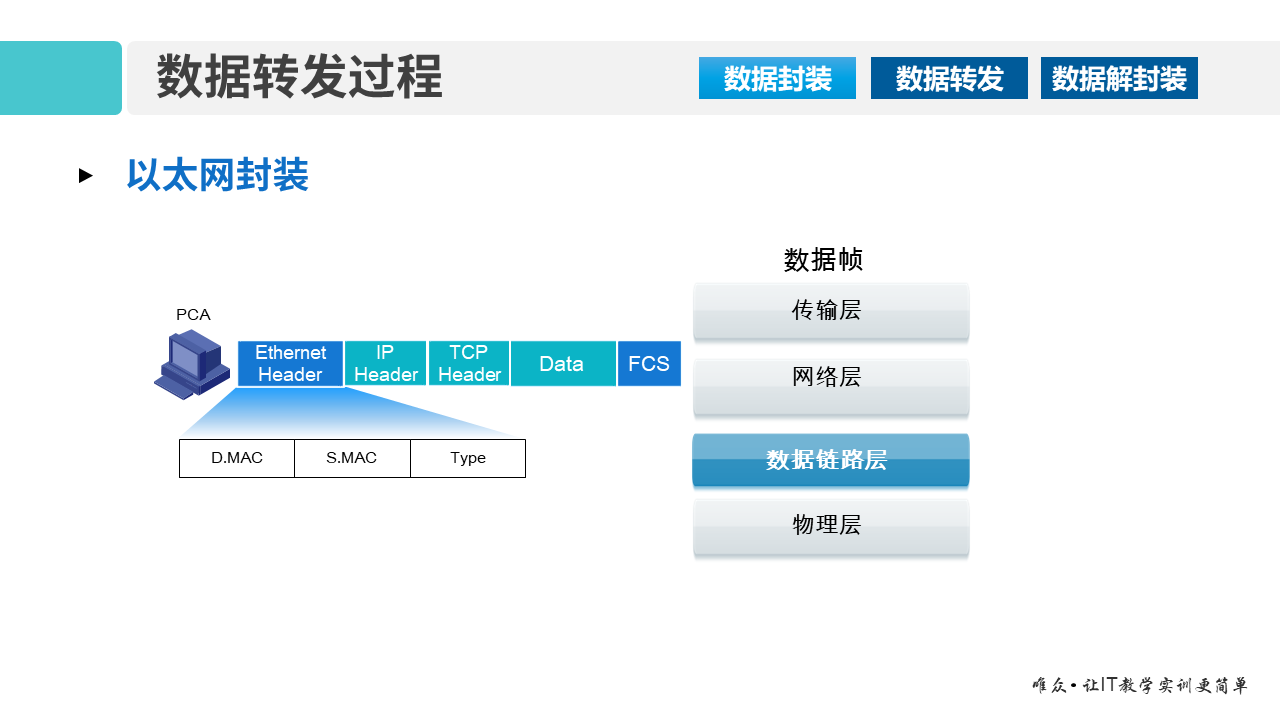Expand the D.MAC field cell
Image resolution: width=1280 pixels, height=720 pixels.
click(x=237, y=458)
